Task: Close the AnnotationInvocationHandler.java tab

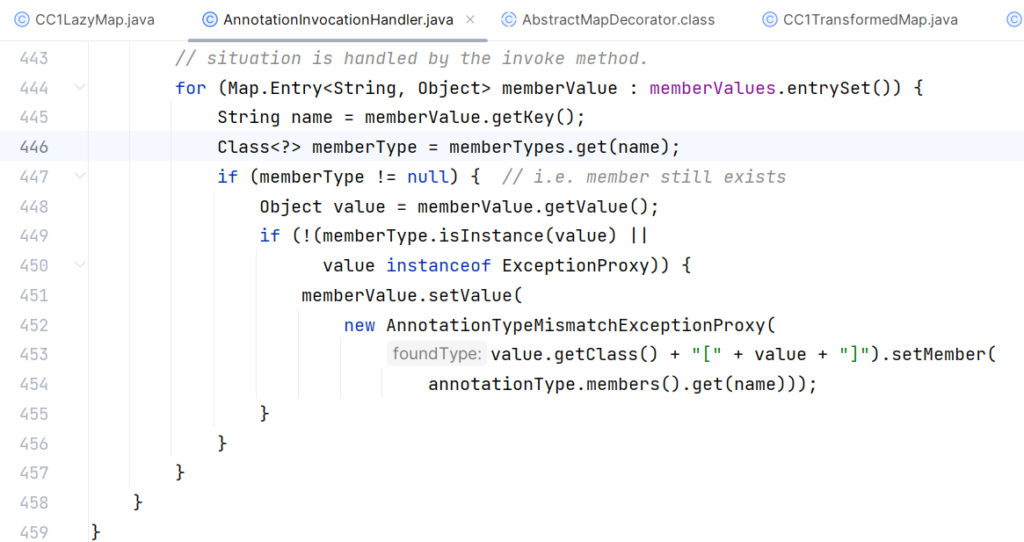Action: tap(470, 19)
